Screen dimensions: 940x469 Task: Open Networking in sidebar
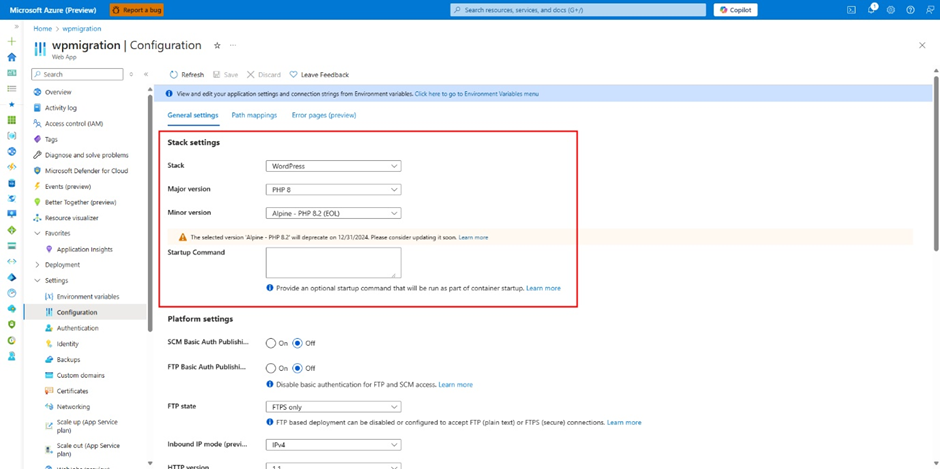coord(73,407)
